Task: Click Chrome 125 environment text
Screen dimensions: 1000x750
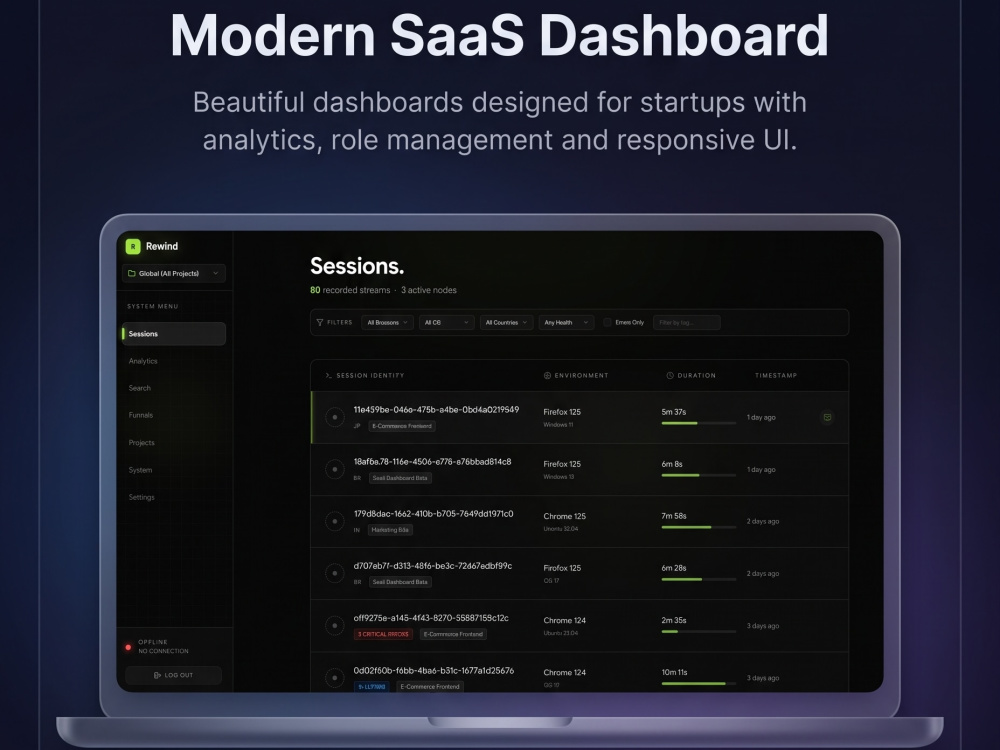Action: pyautogui.click(x=564, y=517)
